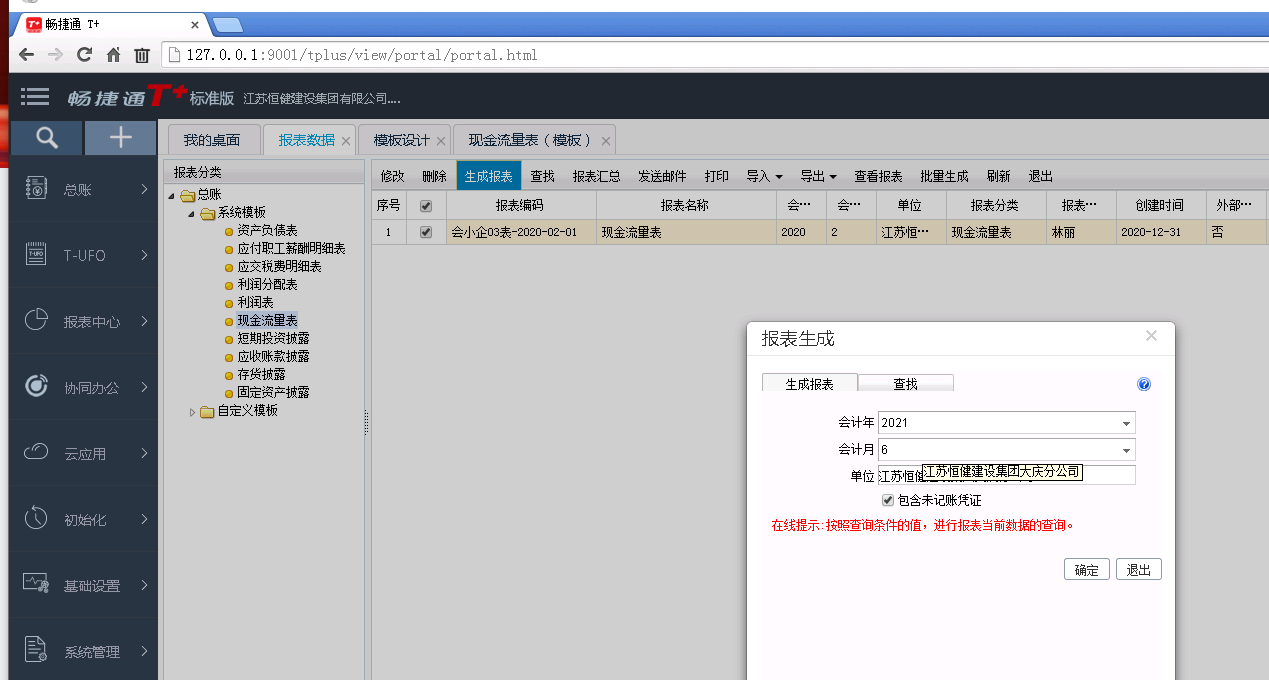Click the 单位 input field
Image resolution: width=1269 pixels, height=680 pixels.
click(x=1006, y=476)
